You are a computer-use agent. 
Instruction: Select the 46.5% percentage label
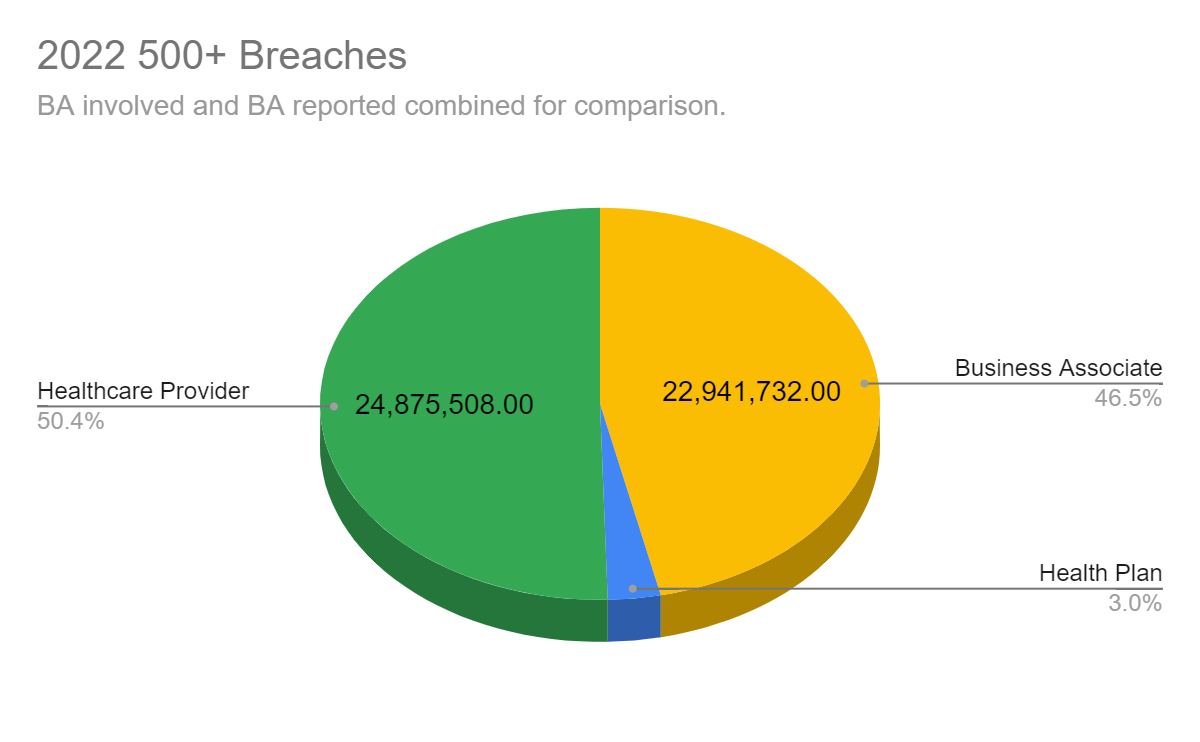pos(1129,398)
